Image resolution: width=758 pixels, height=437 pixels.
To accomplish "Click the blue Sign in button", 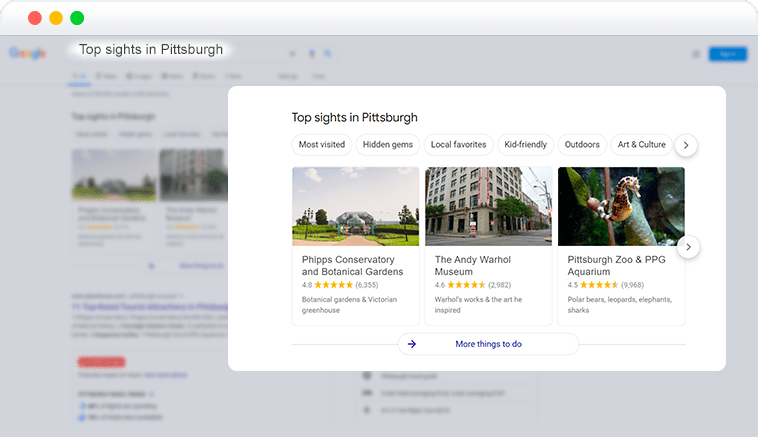I will click(728, 54).
